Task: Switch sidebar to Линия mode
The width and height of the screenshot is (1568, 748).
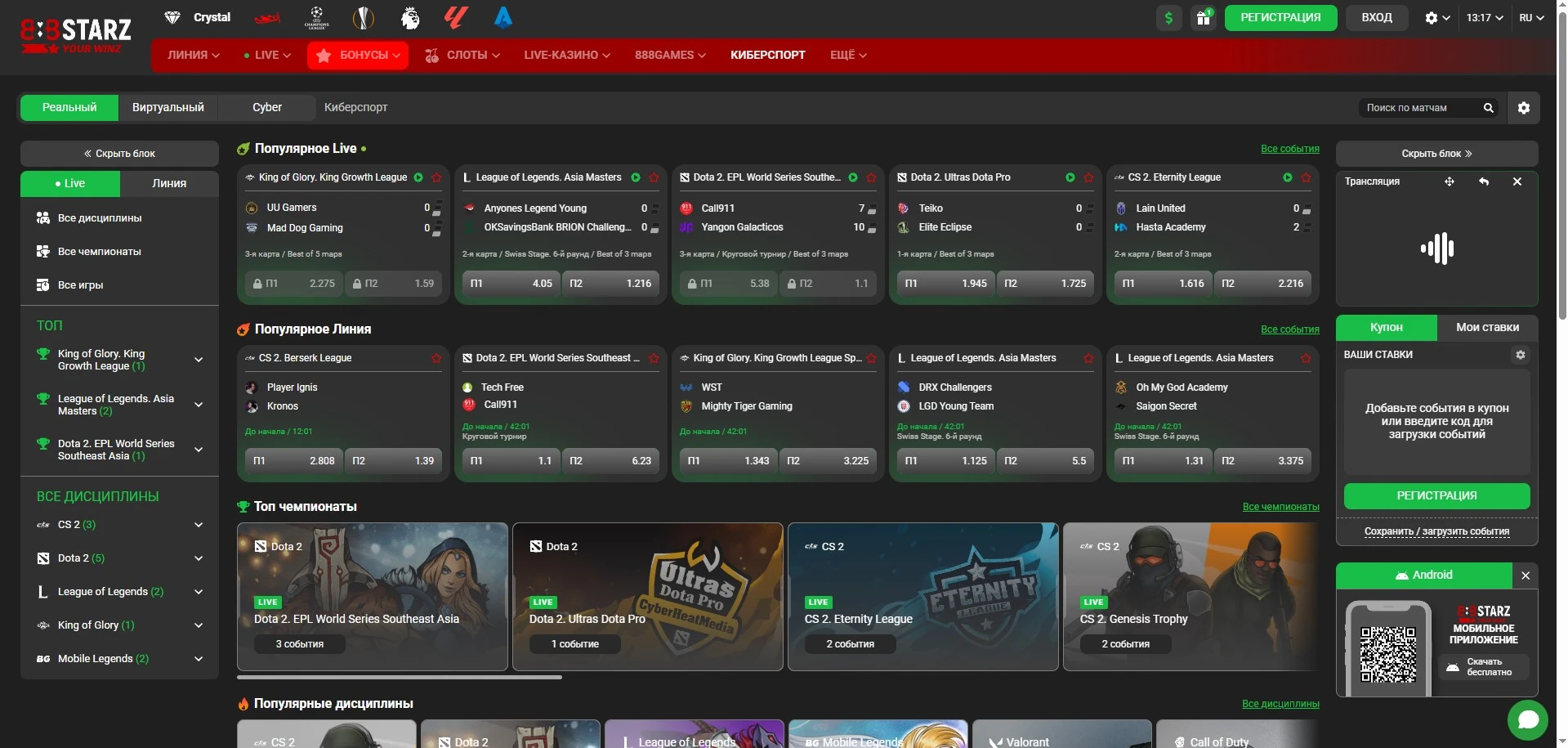Action: 169,184
